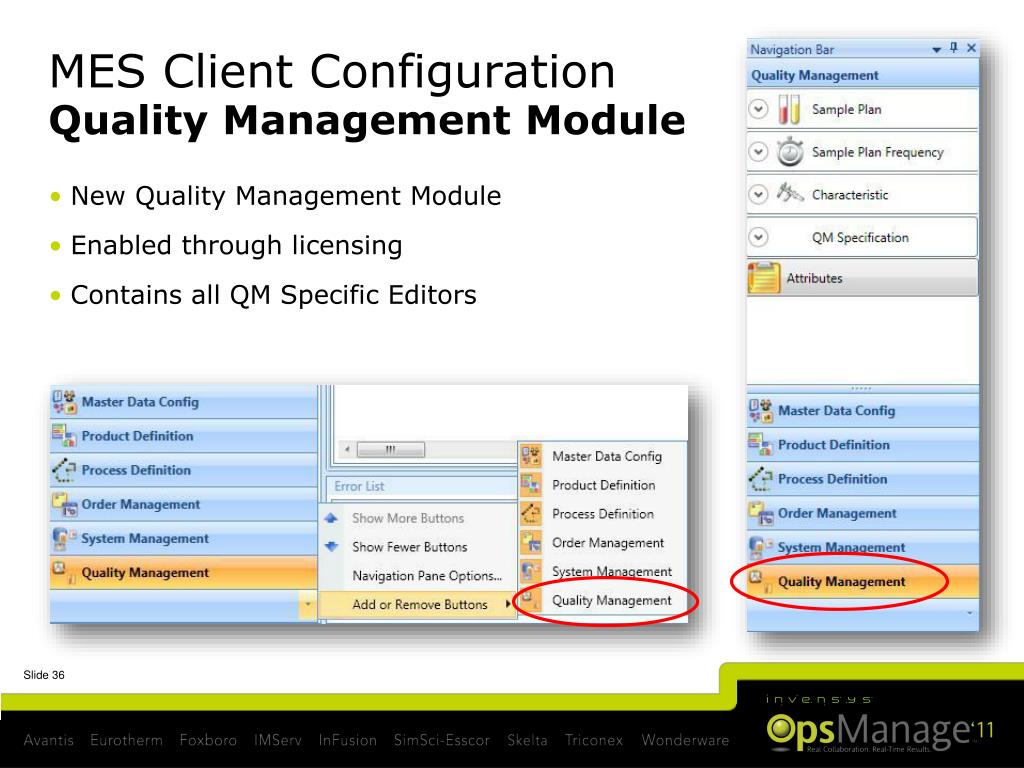Toggle Order Management in submenu
Image resolution: width=1024 pixels, height=768 pixels.
[602, 542]
